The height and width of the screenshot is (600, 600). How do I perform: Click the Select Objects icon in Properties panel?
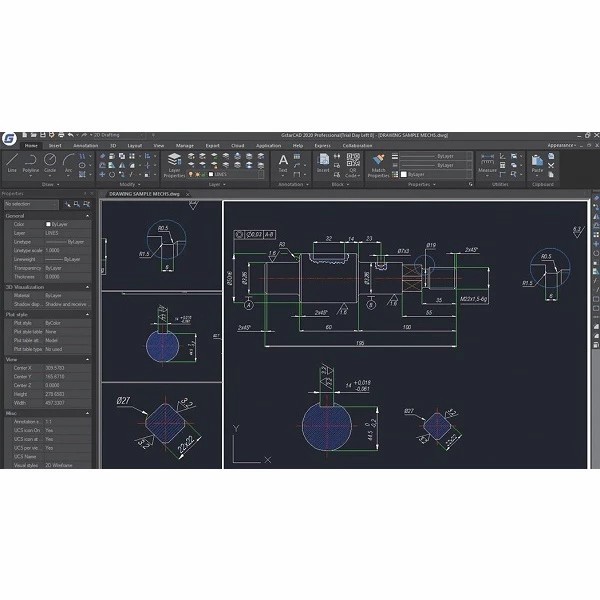click(x=77, y=204)
